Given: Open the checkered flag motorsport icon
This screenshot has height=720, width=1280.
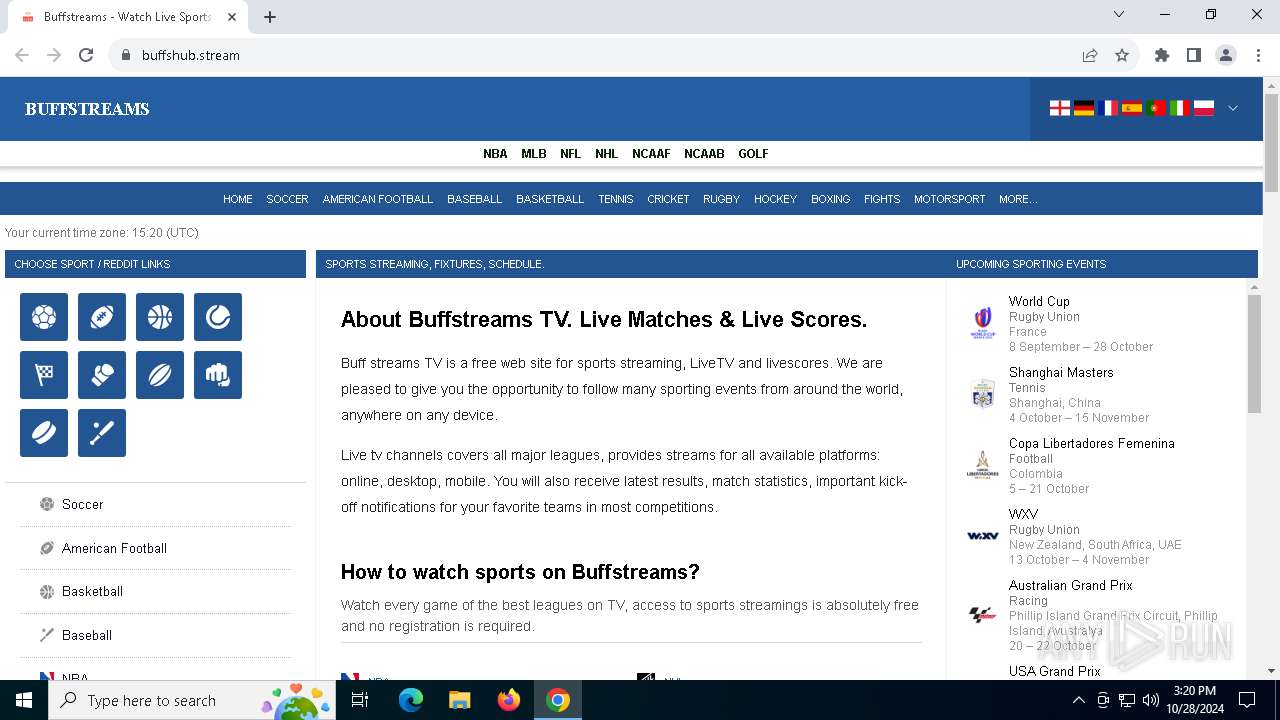Looking at the screenshot, I should [x=44, y=375].
